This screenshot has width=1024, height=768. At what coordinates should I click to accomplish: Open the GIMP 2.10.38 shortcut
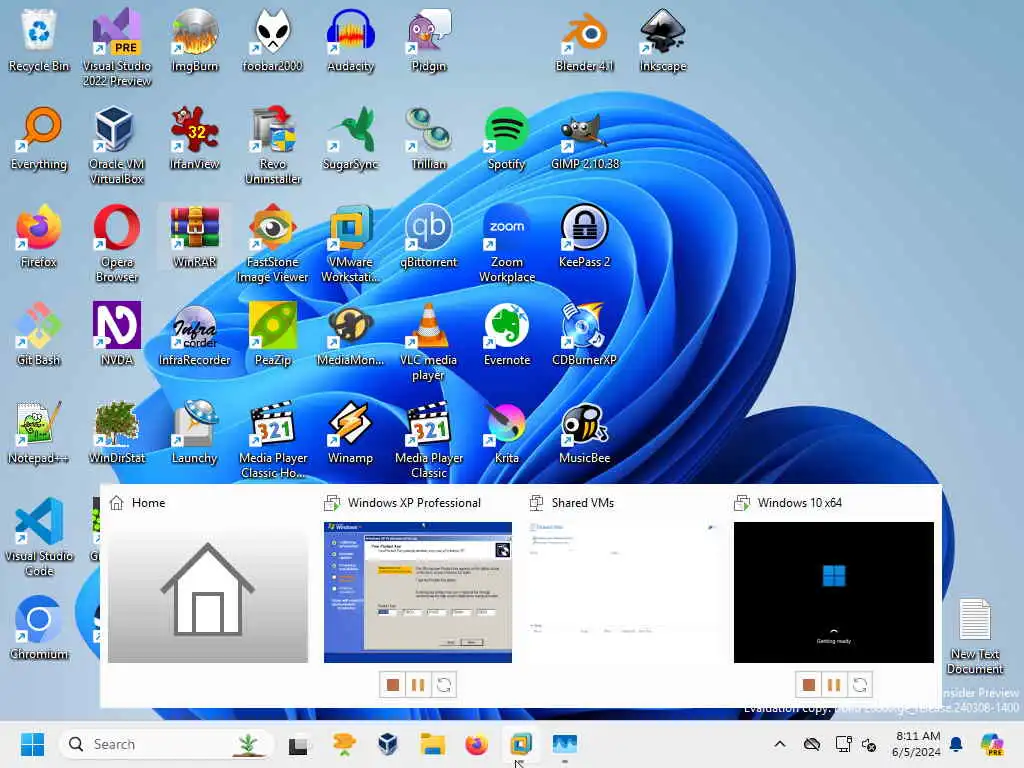[x=584, y=138]
